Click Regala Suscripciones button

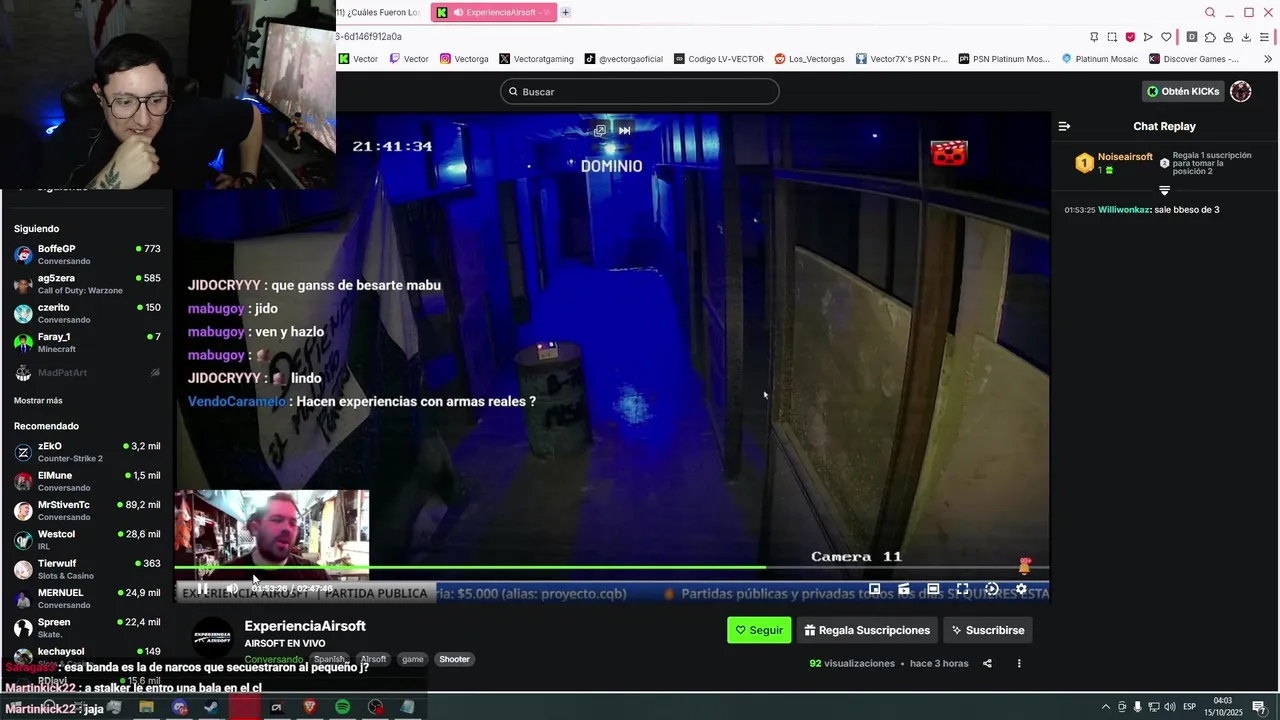[x=867, y=630]
